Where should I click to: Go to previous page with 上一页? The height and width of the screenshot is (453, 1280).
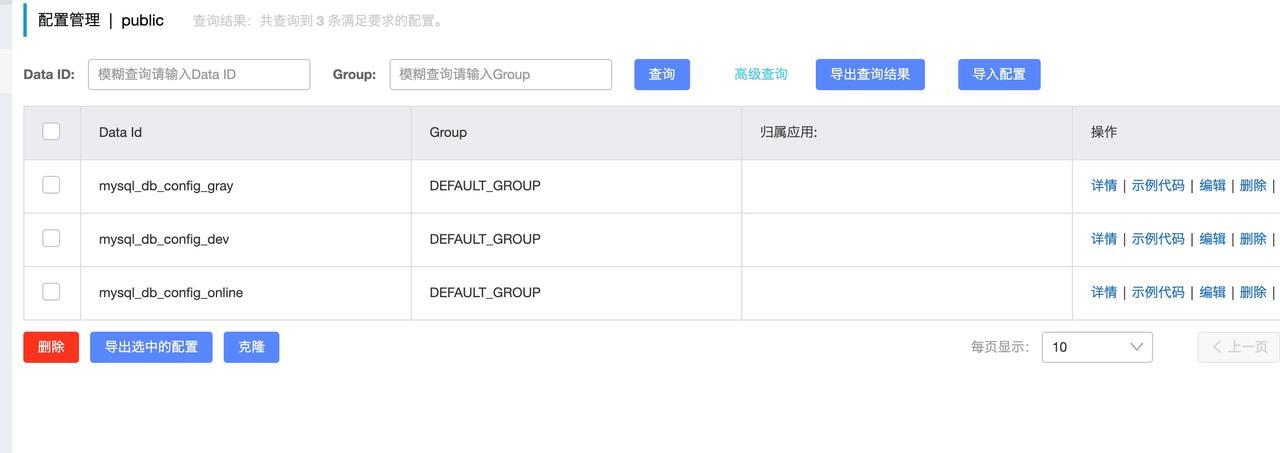[1240, 347]
